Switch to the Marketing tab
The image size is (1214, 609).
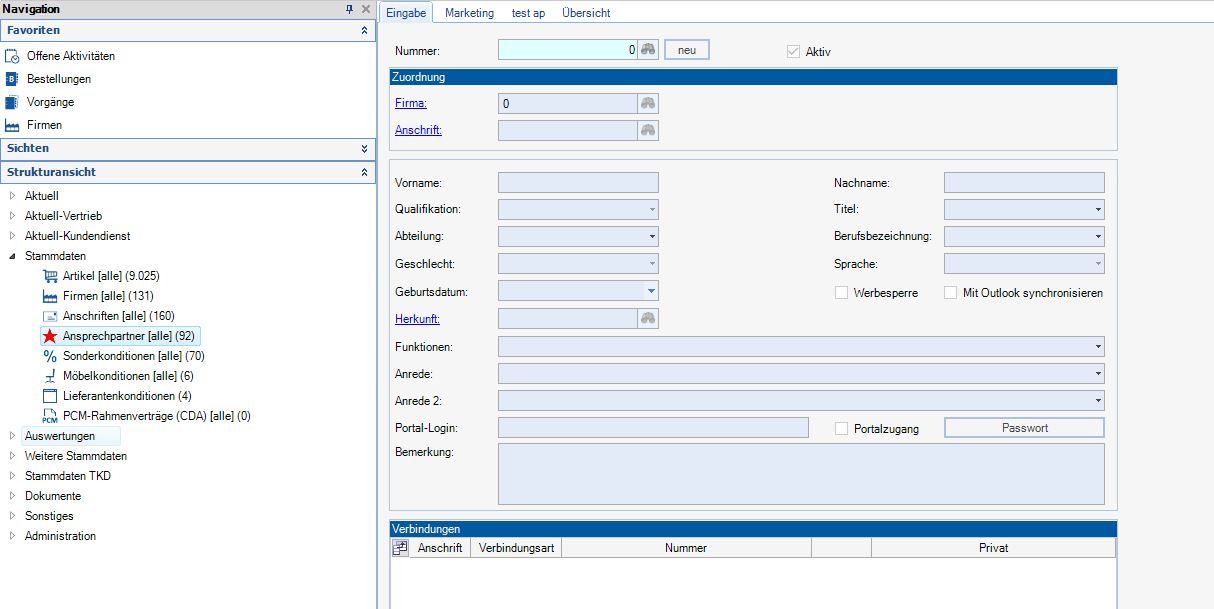[469, 13]
